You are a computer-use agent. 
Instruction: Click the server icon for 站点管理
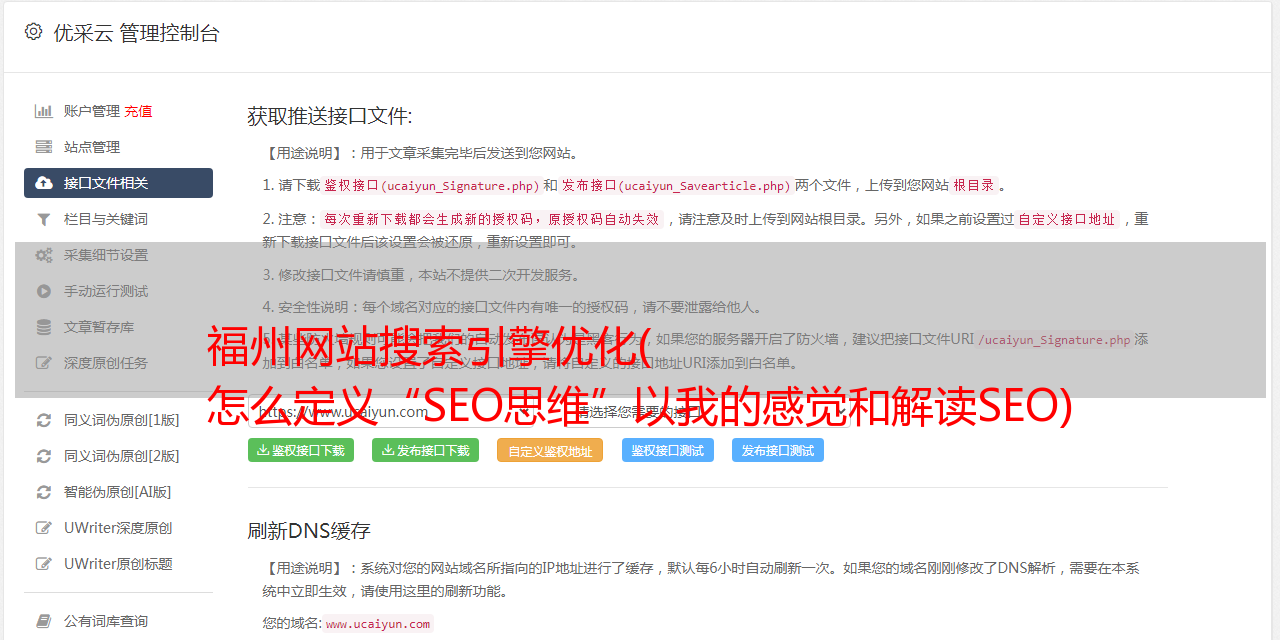pyautogui.click(x=44, y=147)
